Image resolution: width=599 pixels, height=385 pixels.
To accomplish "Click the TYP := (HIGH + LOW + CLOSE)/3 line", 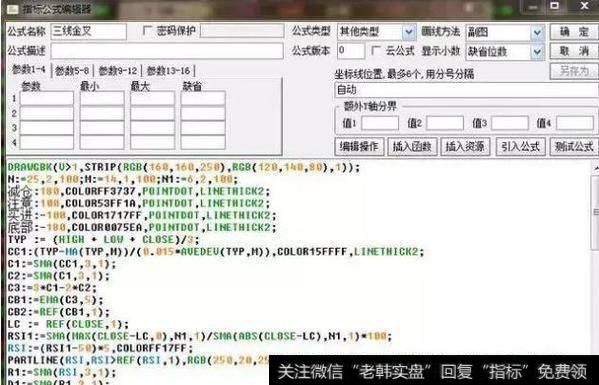I will [104, 239].
